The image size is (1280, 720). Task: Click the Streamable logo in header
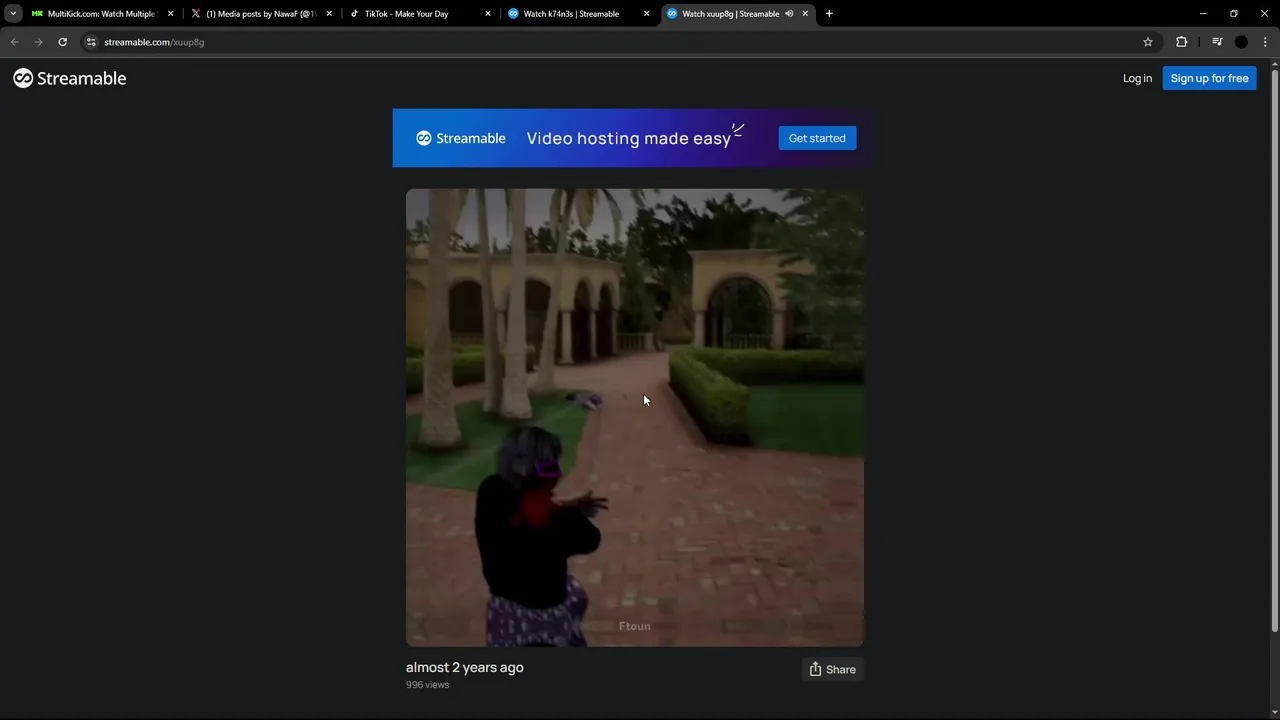pos(70,78)
